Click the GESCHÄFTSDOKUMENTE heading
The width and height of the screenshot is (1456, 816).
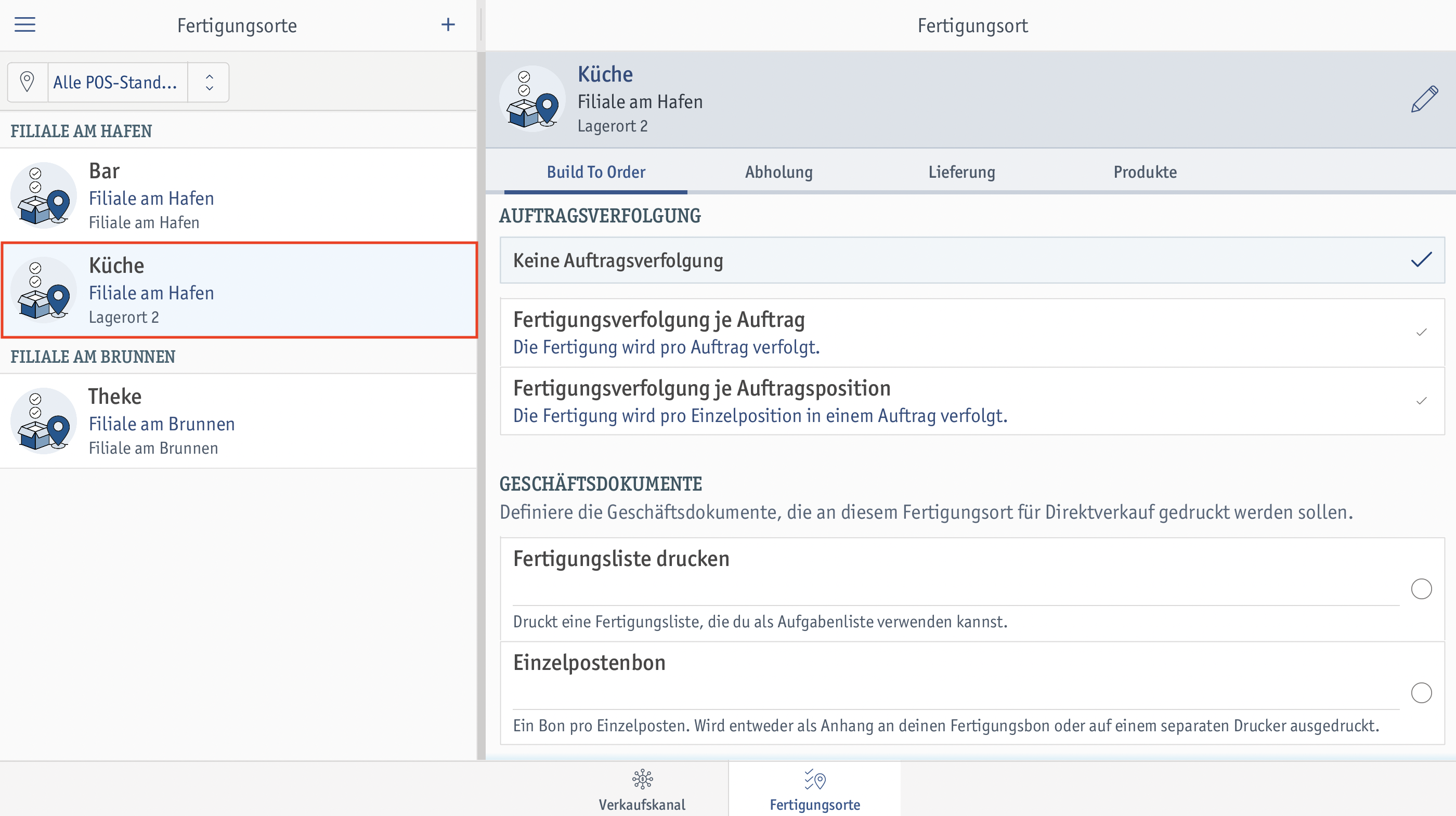(600, 484)
